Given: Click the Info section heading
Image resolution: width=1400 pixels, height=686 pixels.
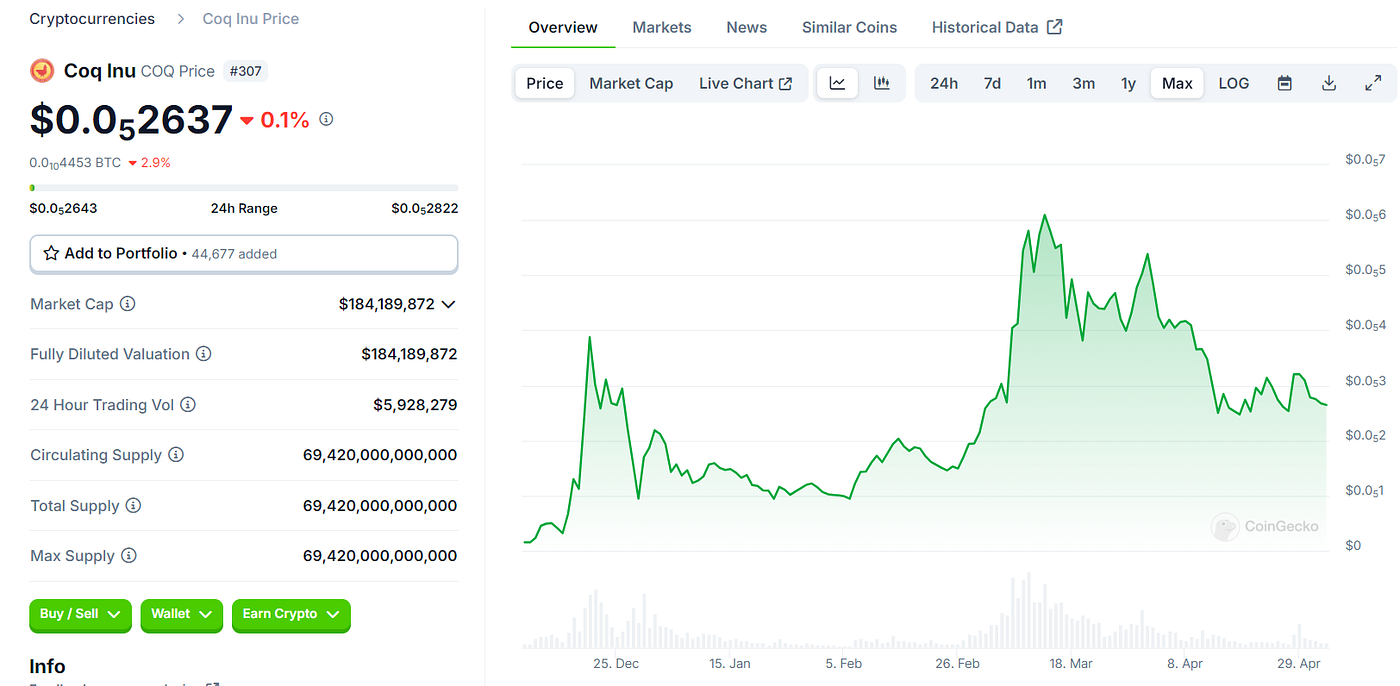Looking at the screenshot, I should 47,666.
